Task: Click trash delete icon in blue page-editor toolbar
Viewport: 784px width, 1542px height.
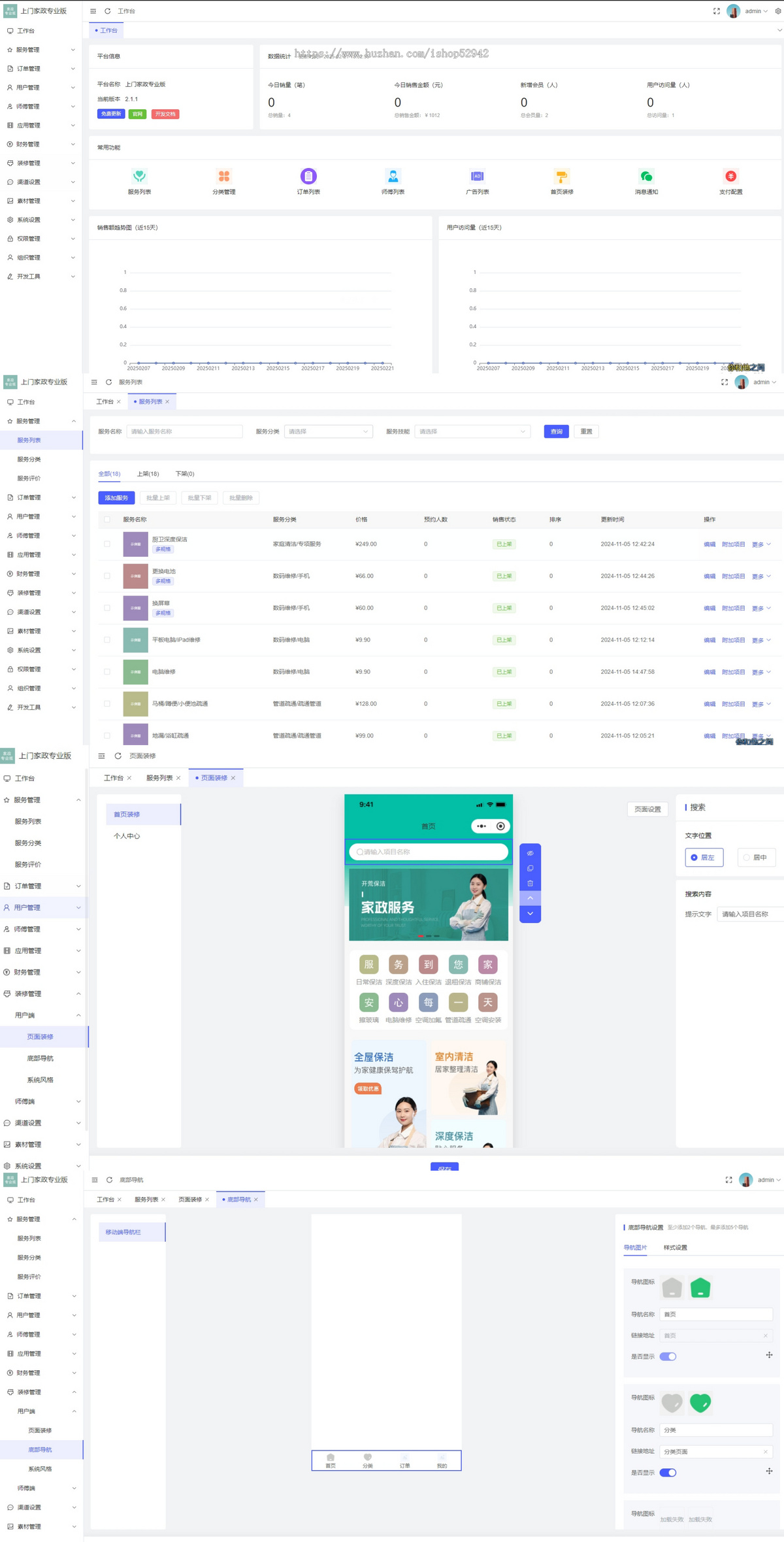Action: pyautogui.click(x=530, y=883)
